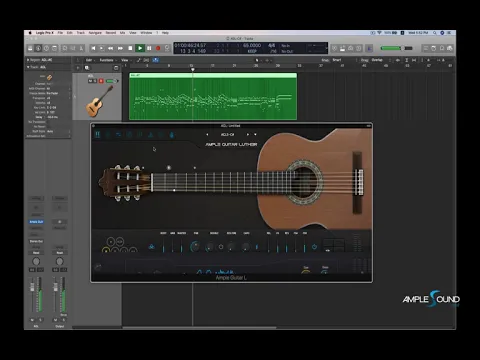Adjust the guitar track header volume slider

pos(112,81)
